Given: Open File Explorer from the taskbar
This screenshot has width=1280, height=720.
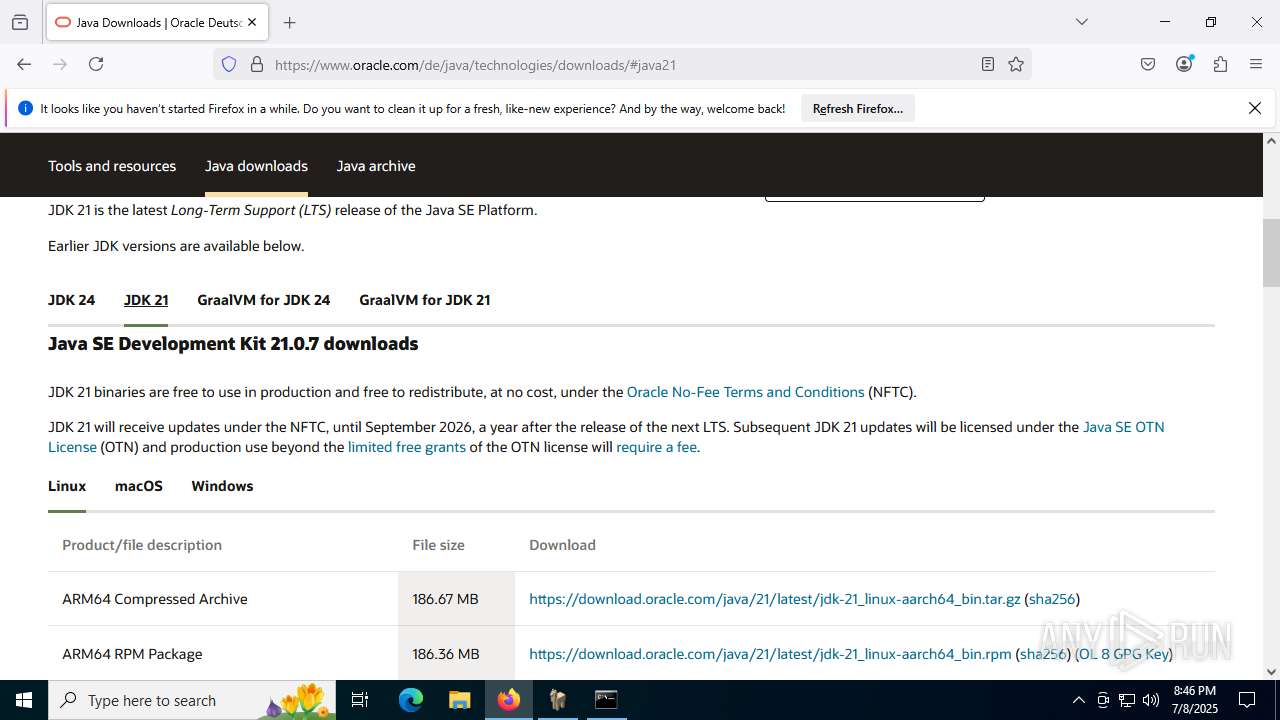Looking at the screenshot, I should (x=459, y=700).
